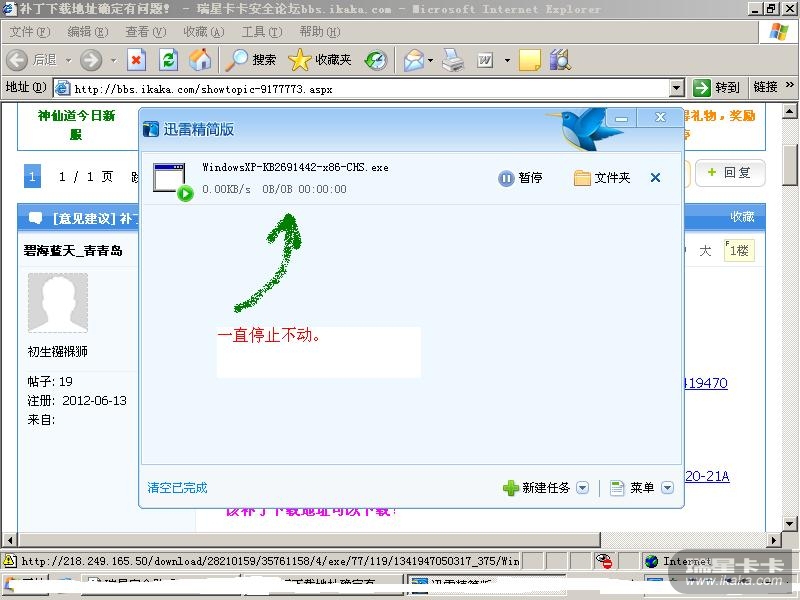
Task: Go to Home page icon
Action: point(200,60)
